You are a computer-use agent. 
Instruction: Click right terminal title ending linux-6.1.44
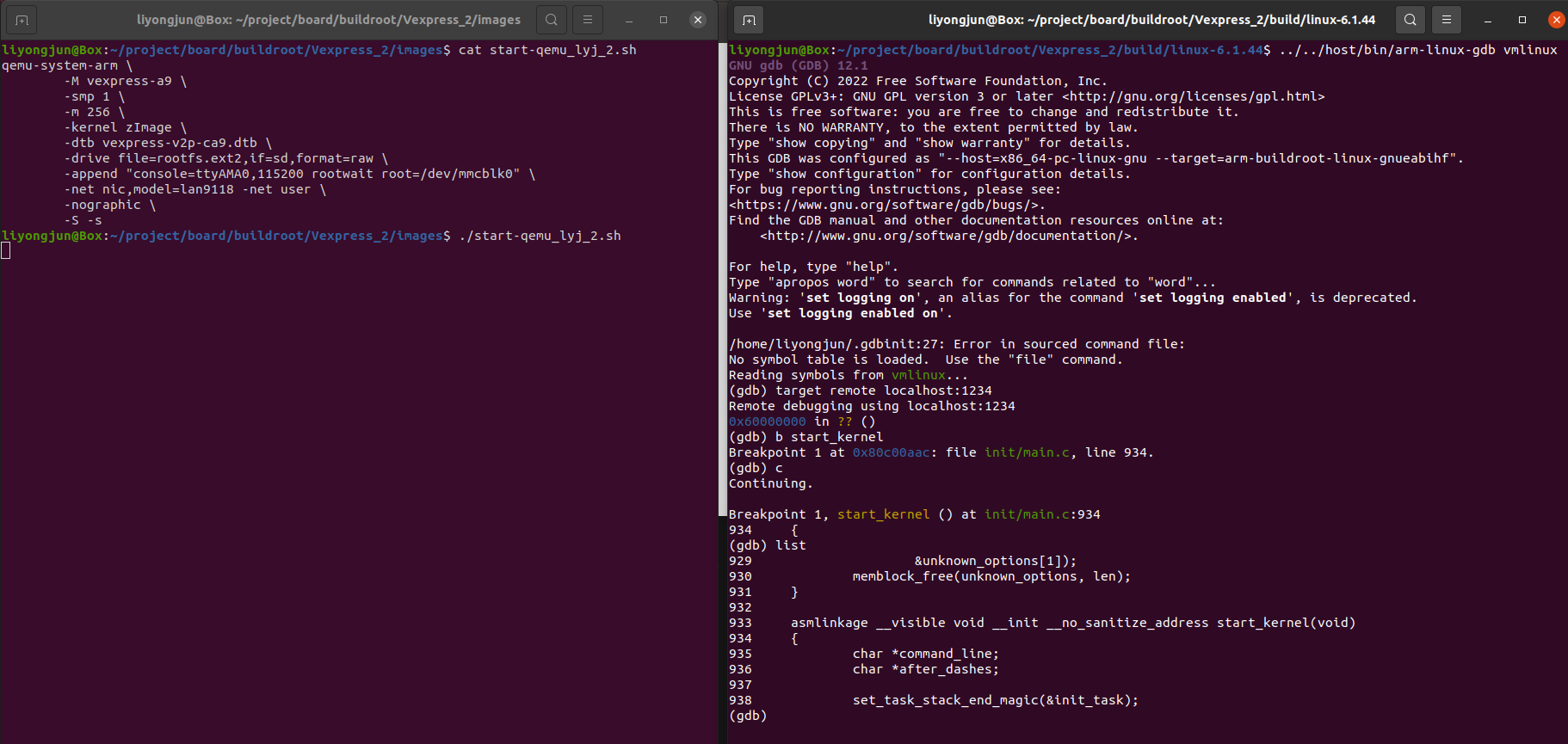tap(1151, 20)
